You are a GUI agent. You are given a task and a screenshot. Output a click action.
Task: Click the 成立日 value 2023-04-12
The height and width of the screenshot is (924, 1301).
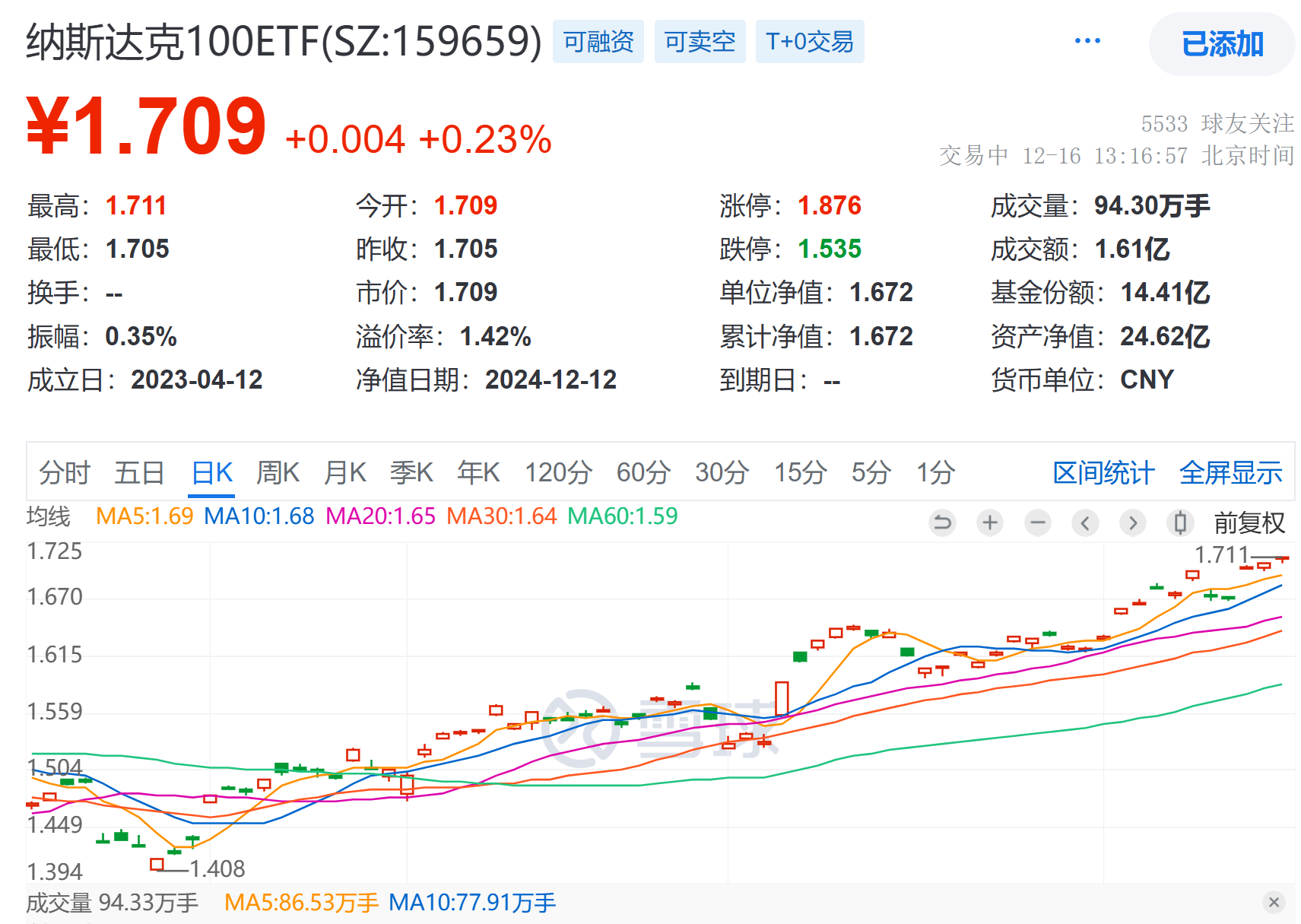197,379
